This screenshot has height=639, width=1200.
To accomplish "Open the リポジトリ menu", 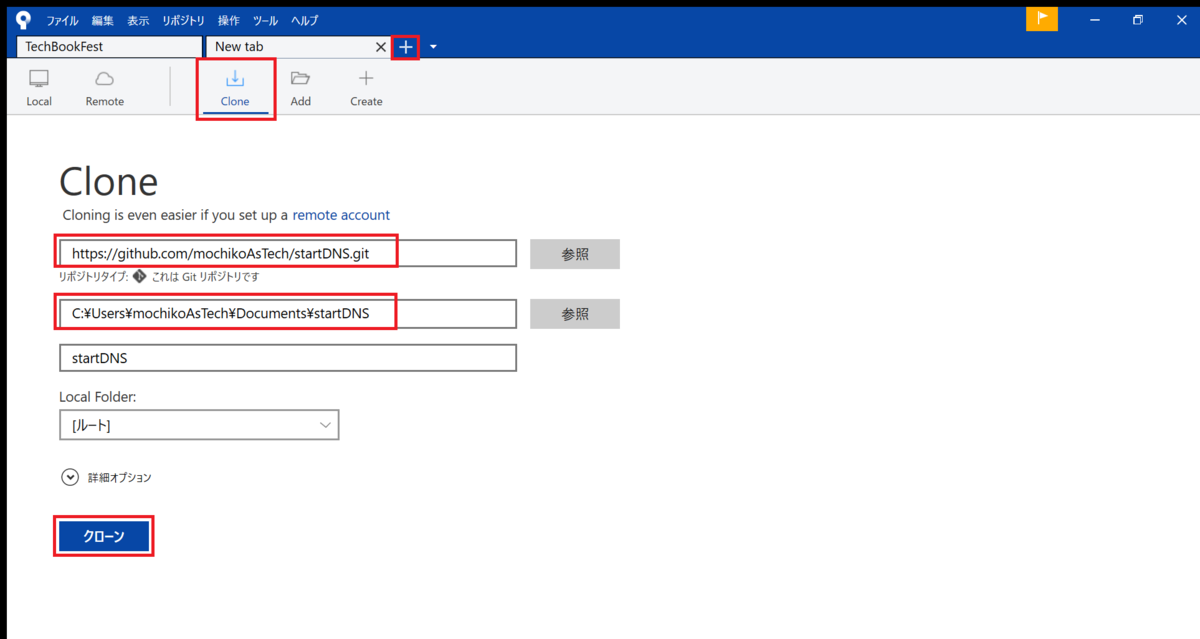I will pos(183,20).
